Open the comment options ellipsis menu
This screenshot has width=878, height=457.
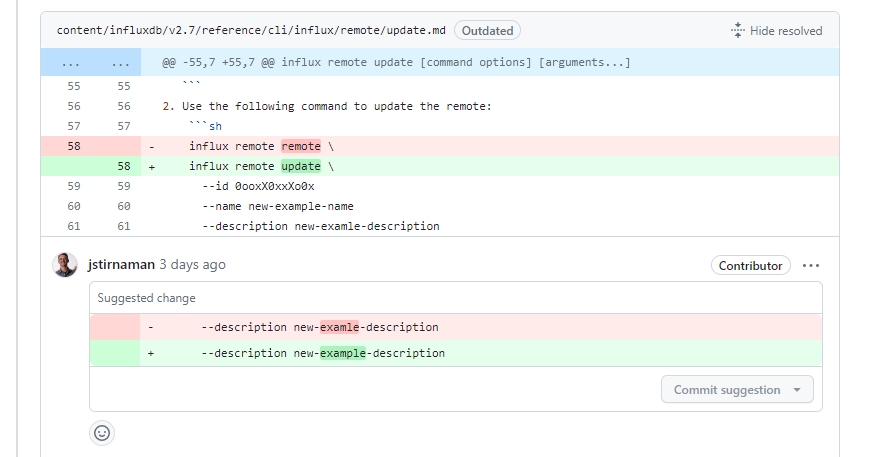click(810, 265)
